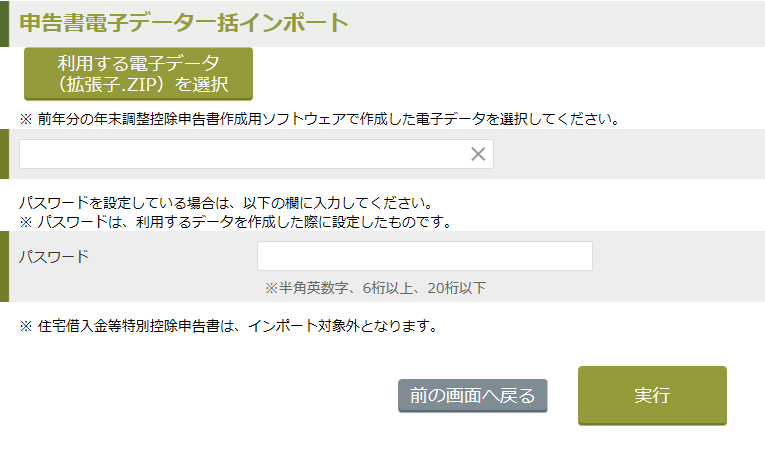
Task: Return to the previous screen
Action: 472,396
